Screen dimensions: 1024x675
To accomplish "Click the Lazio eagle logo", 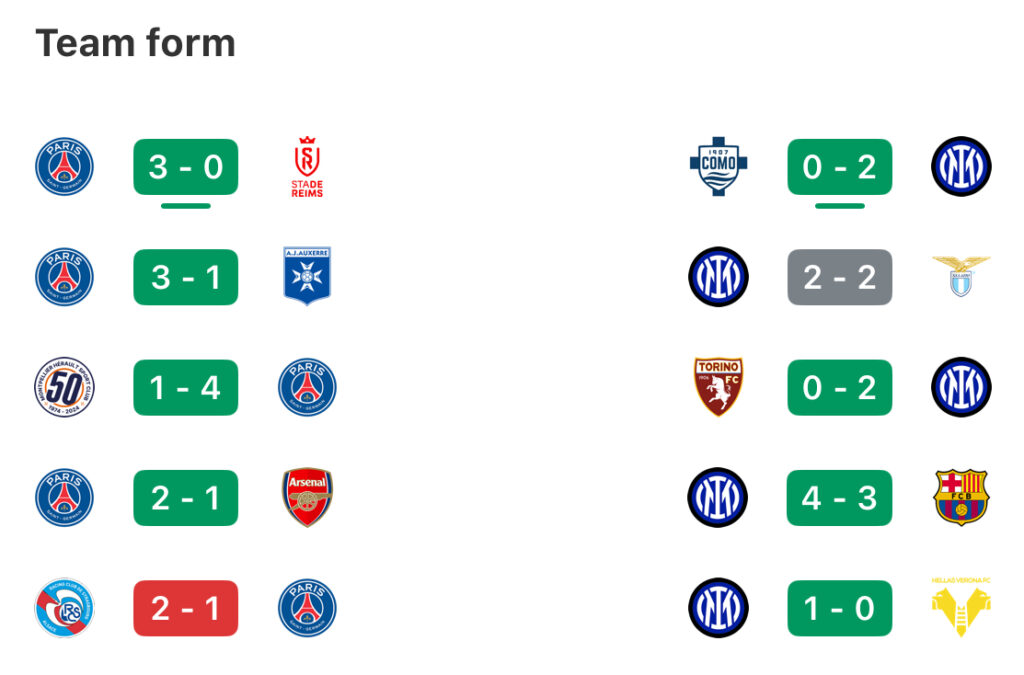I will [961, 276].
